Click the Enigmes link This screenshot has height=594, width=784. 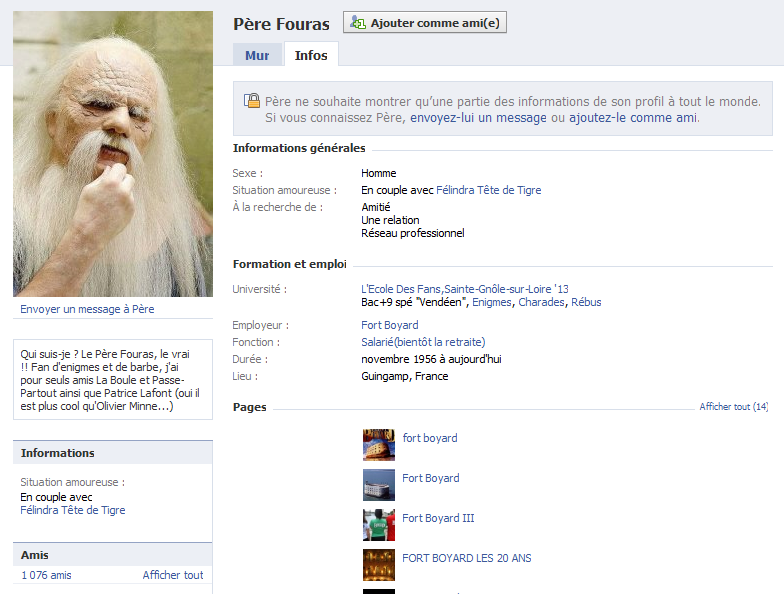492,302
